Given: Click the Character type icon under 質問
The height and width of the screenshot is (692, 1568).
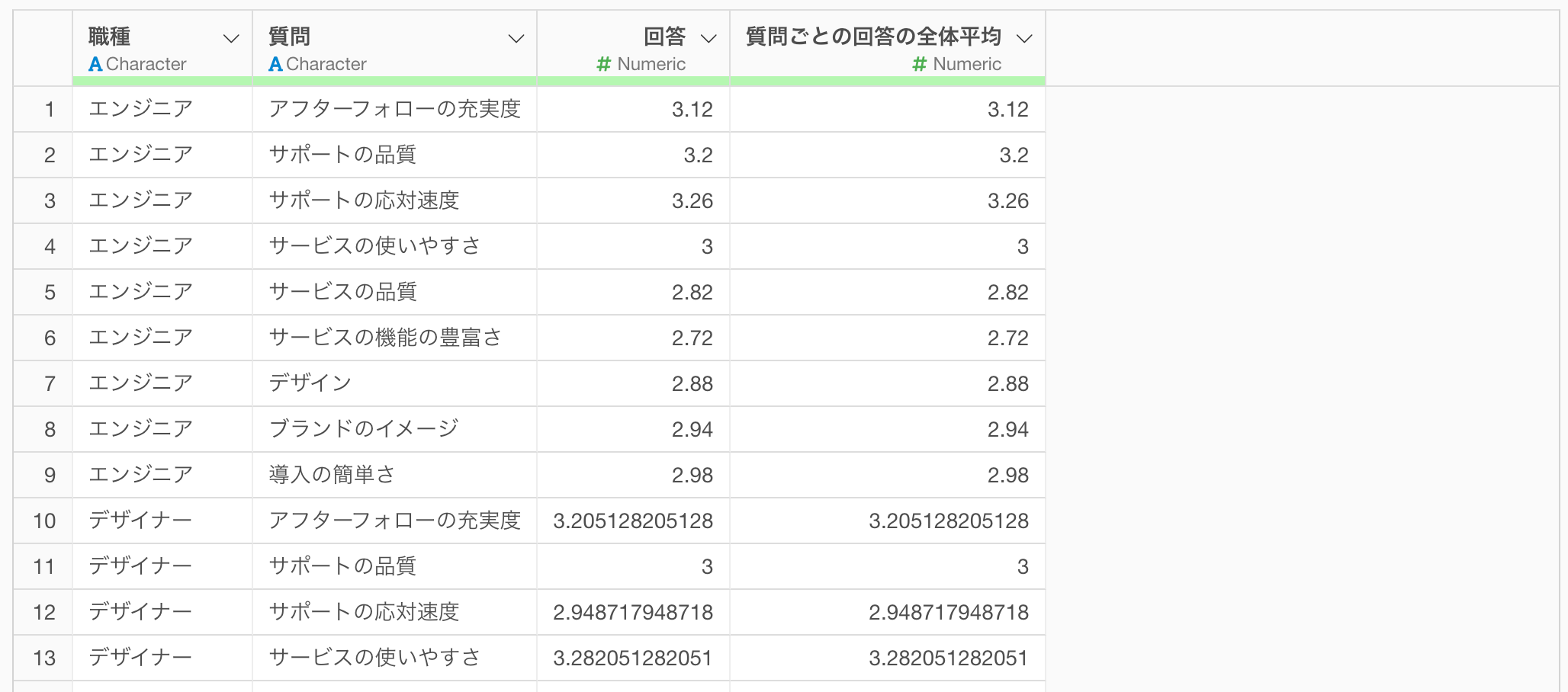Looking at the screenshot, I should click(275, 64).
